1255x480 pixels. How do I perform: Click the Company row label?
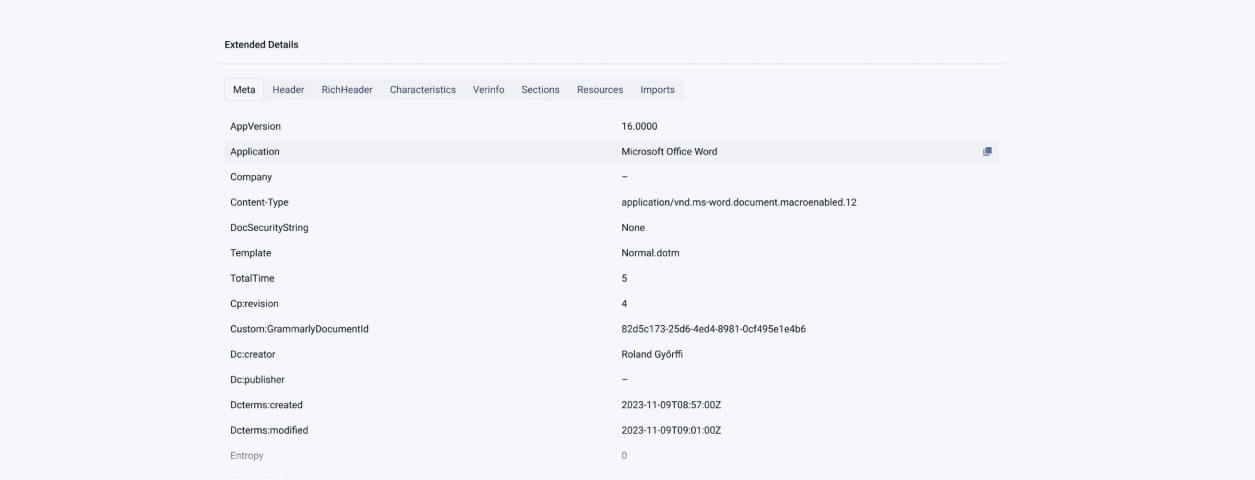coord(251,177)
